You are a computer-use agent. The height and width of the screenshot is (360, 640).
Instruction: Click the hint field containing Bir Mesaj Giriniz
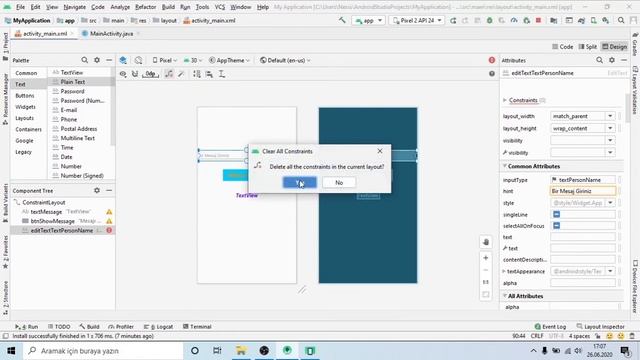tap(582, 191)
